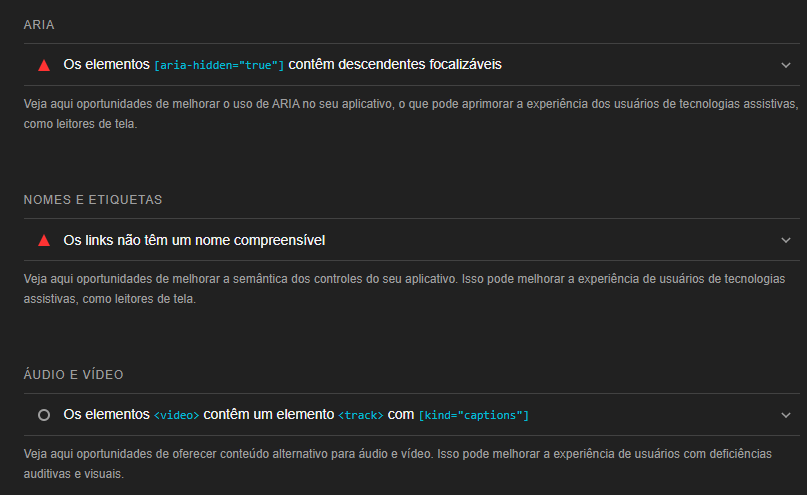The width and height of the screenshot is (807, 495).
Task: Expand the aria-hidden audit using its chevron
Action: tap(785, 65)
